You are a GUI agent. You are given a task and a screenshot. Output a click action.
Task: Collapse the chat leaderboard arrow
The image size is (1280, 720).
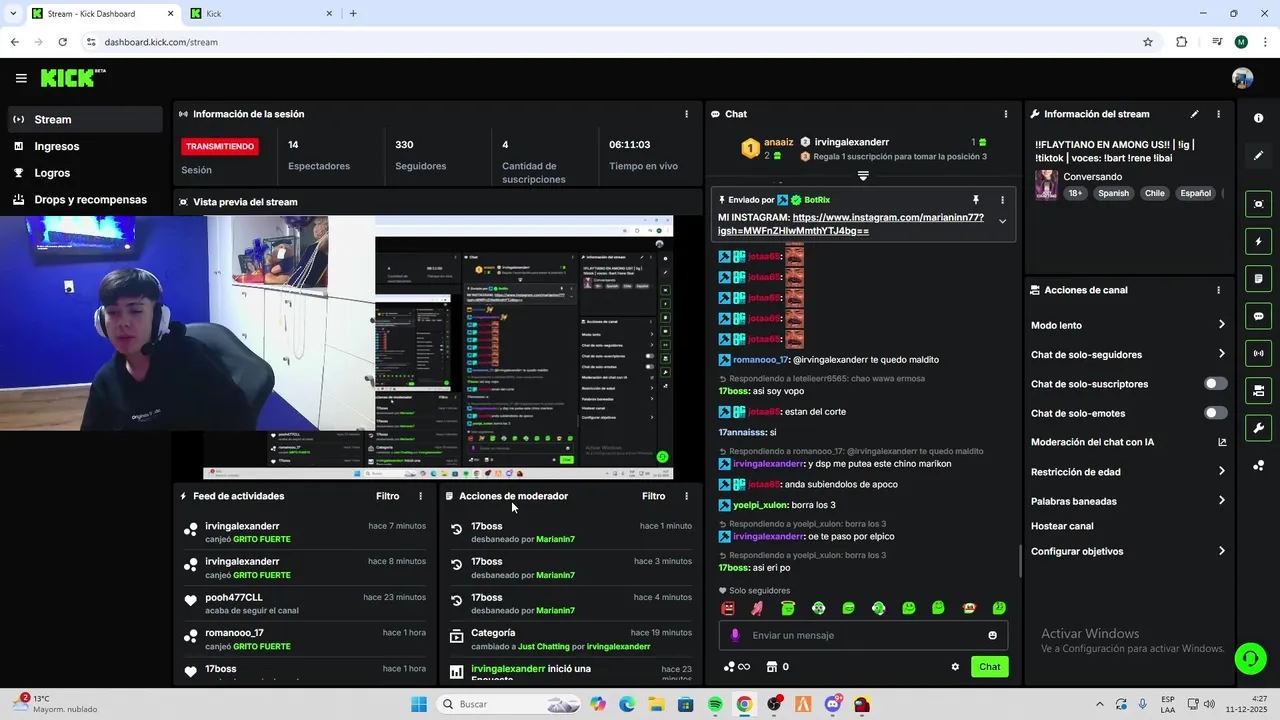pos(863,175)
